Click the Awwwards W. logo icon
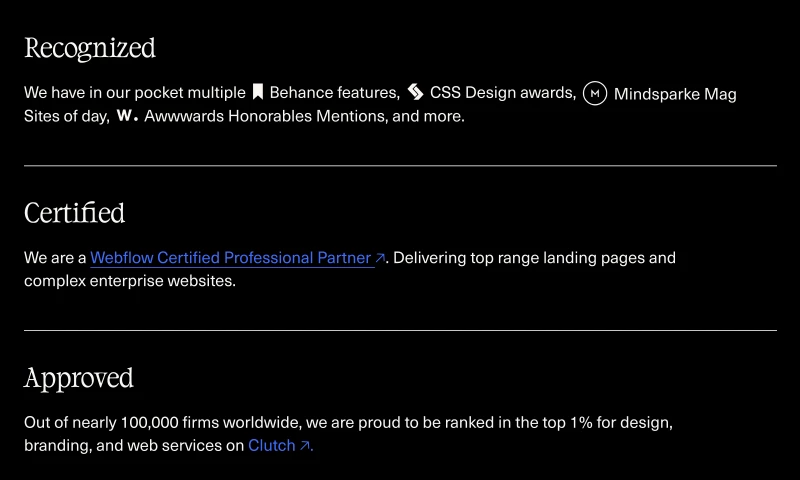 pyautogui.click(x=127, y=116)
